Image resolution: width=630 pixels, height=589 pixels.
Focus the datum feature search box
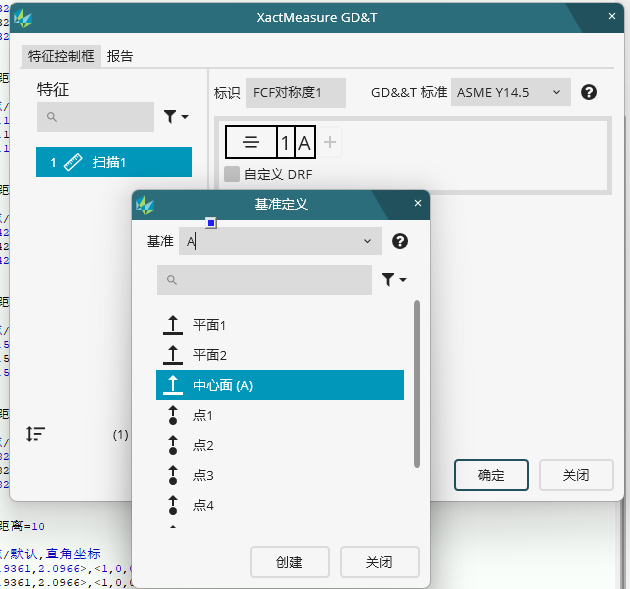[x=264, y=280]
